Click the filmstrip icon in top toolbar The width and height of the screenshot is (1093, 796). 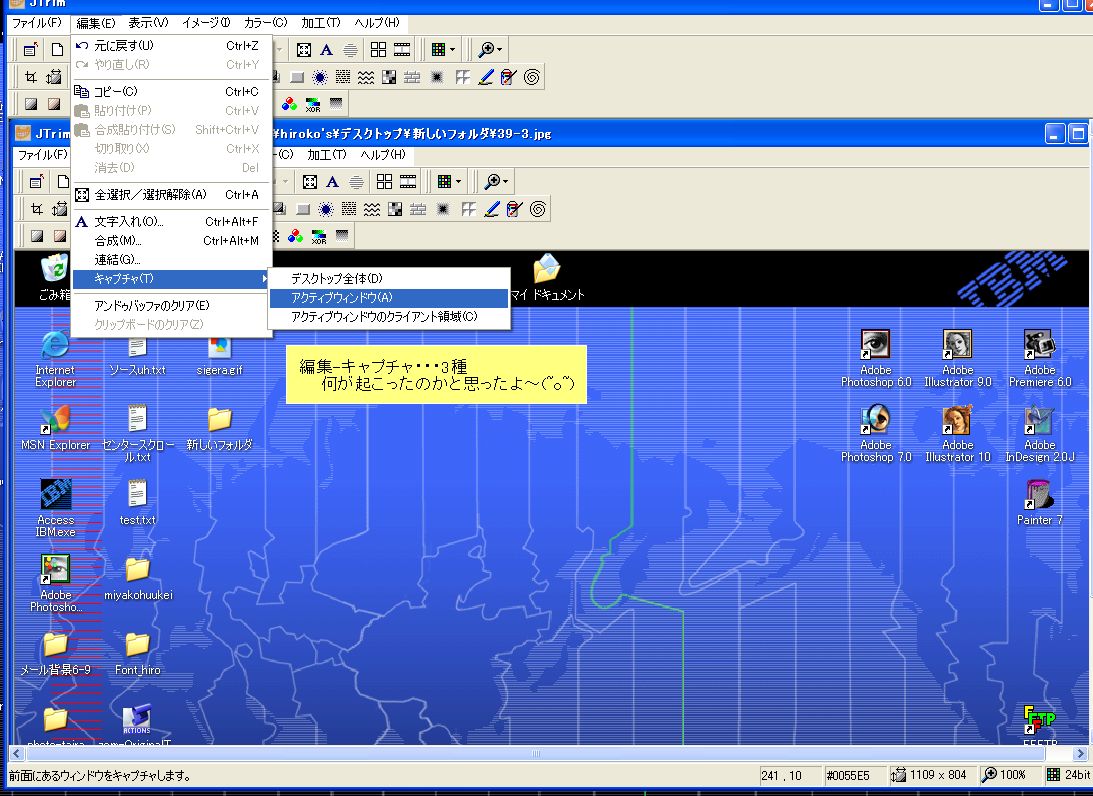(x=401, y=49)
